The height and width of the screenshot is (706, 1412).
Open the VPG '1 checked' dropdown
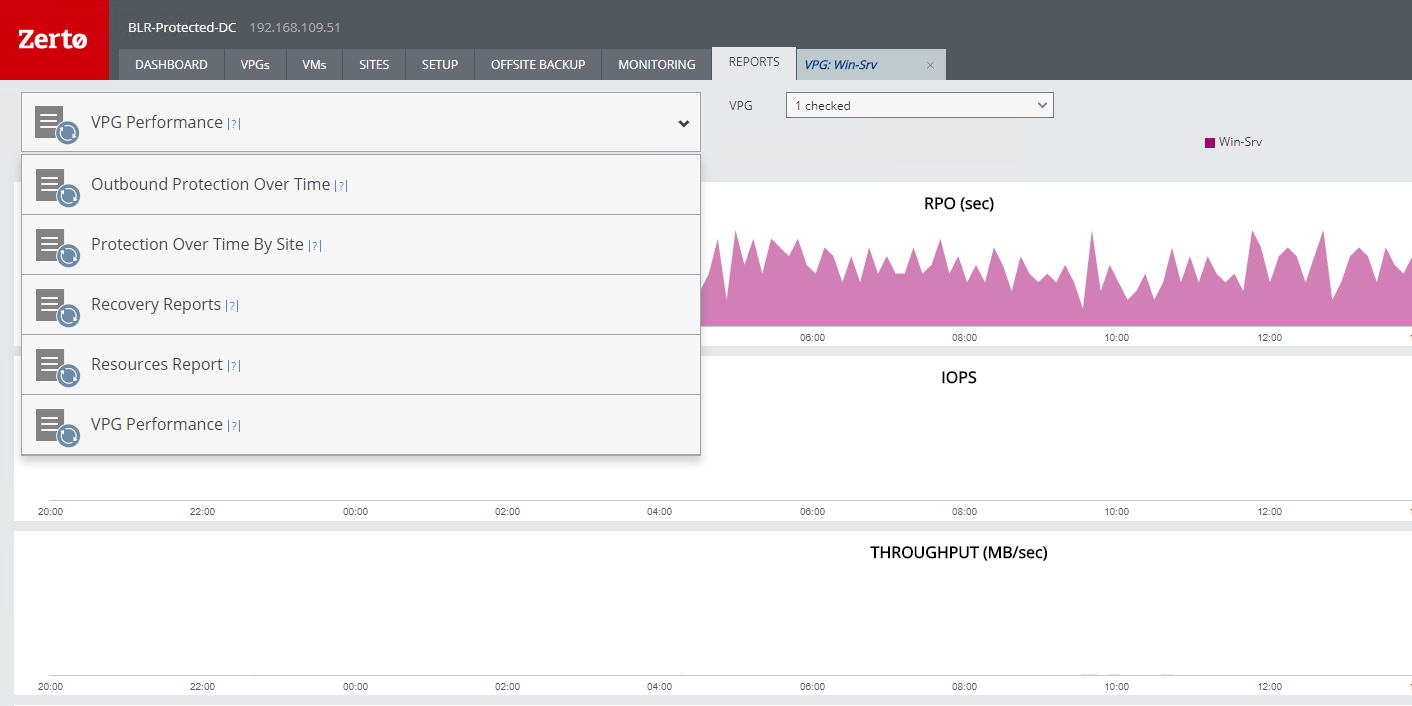(919, 105)
